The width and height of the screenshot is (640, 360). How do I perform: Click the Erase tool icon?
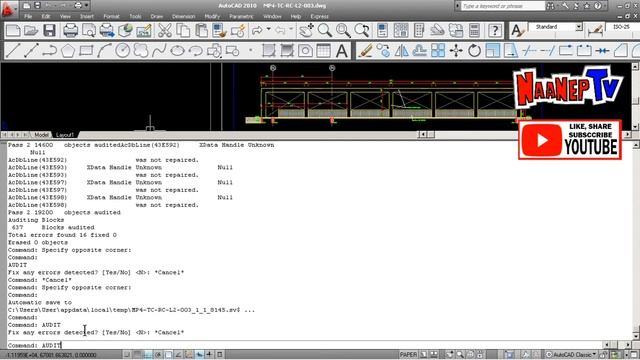coord(365,51)
